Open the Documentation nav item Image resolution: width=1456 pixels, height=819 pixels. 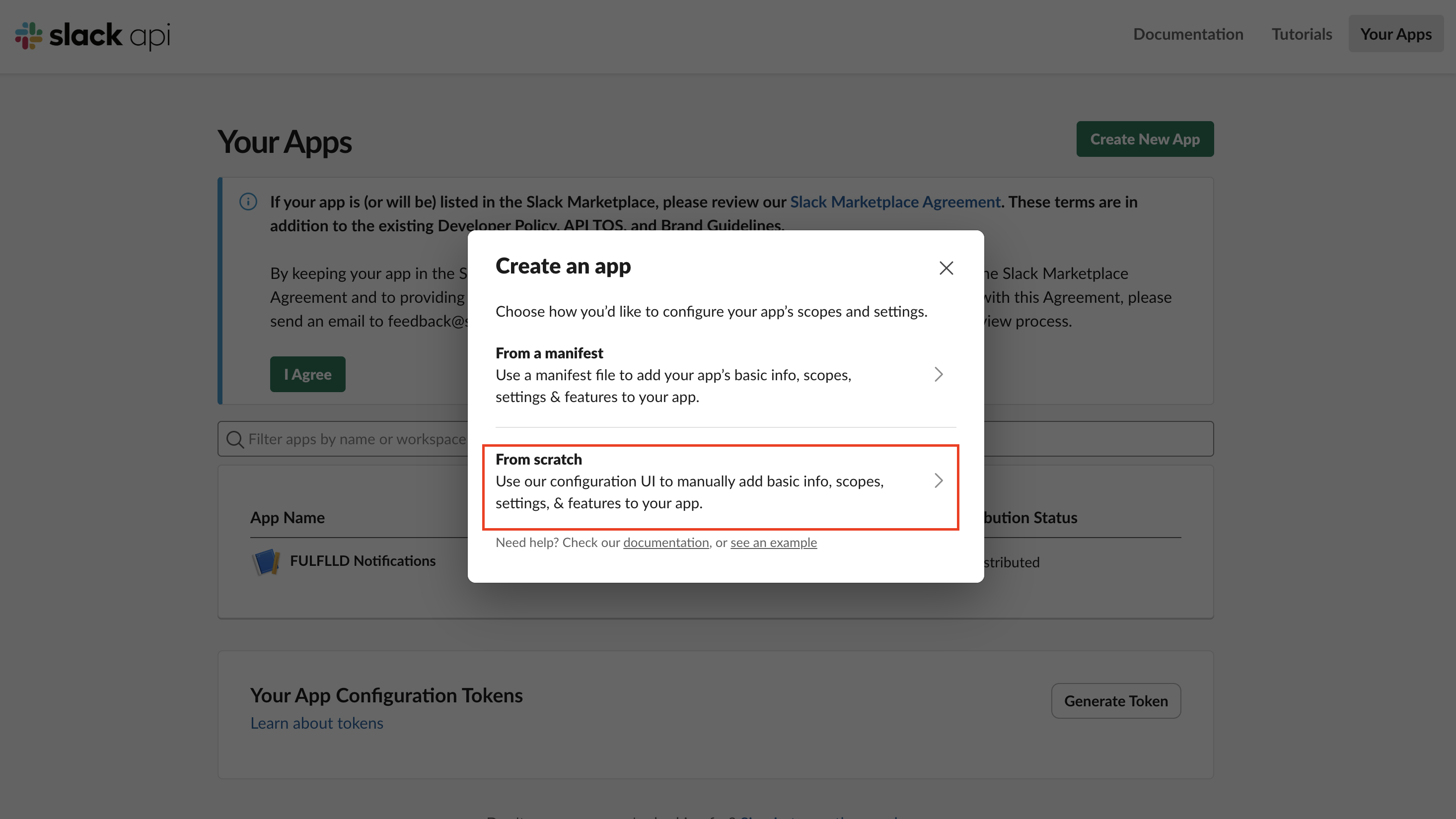1188,34
